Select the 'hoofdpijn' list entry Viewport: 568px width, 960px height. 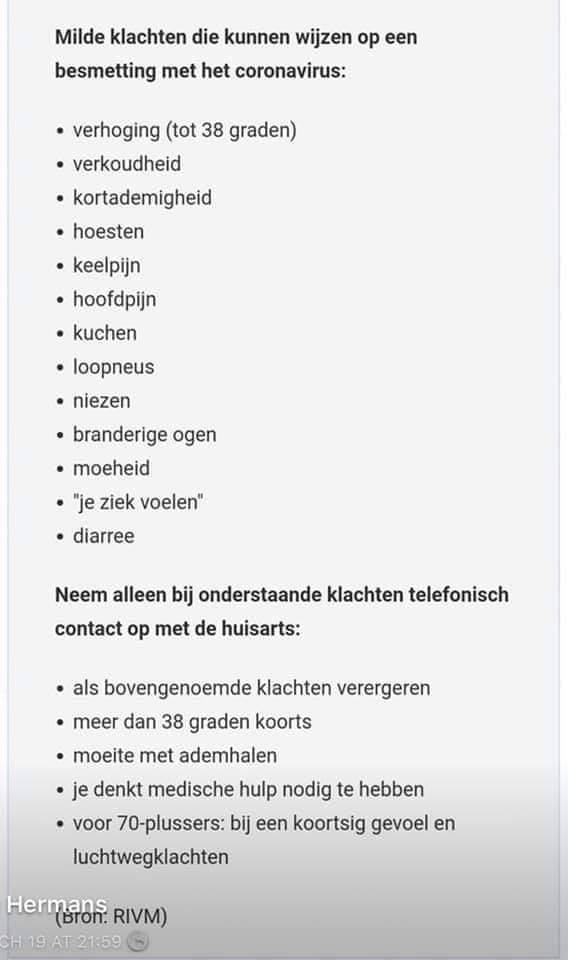(x=114, y=299)
